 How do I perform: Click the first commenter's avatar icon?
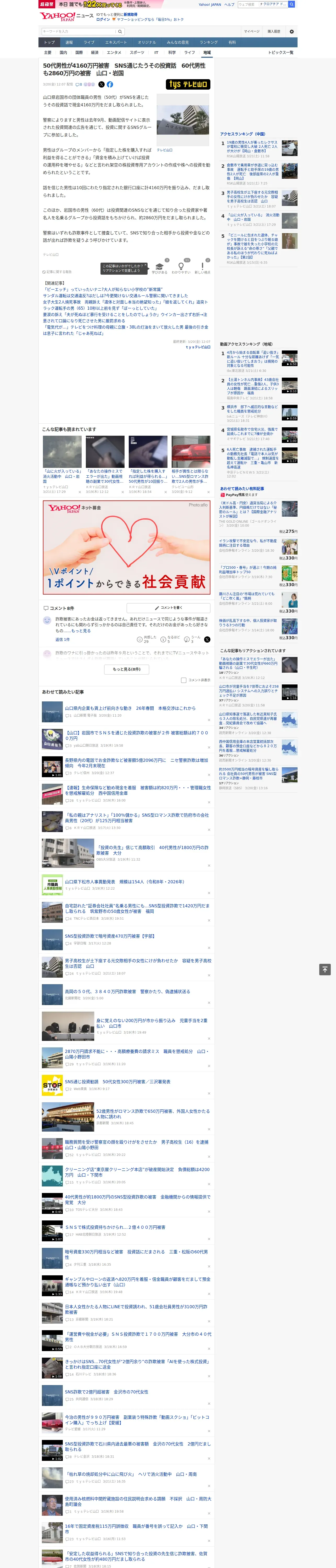tap(47, 620)
